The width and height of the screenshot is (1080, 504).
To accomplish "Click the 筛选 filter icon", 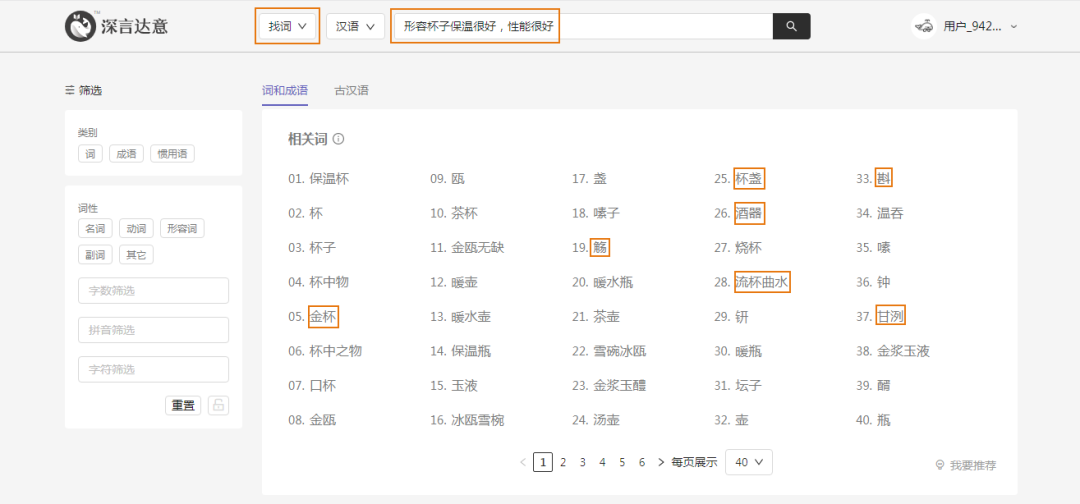I will point(70,90).
